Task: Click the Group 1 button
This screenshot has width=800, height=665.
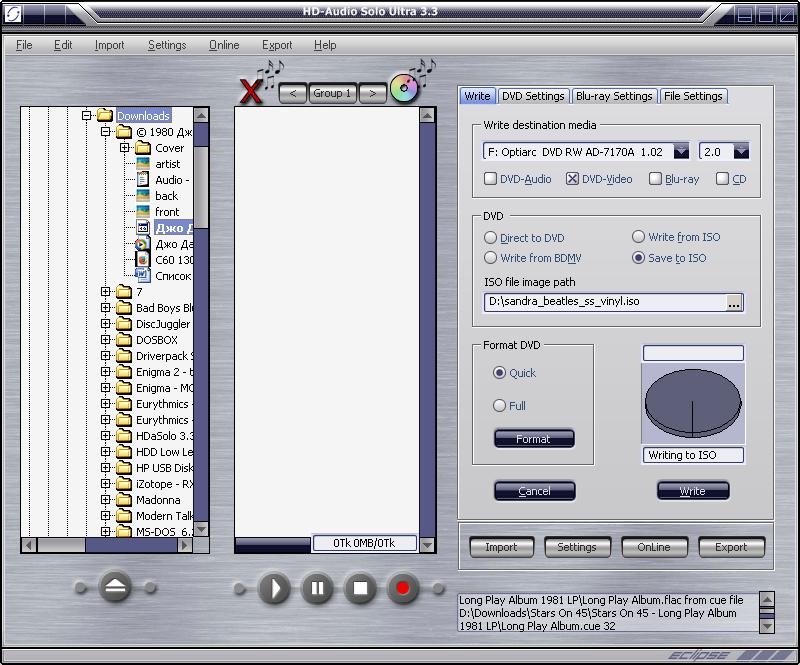Action: pos(332,93)
